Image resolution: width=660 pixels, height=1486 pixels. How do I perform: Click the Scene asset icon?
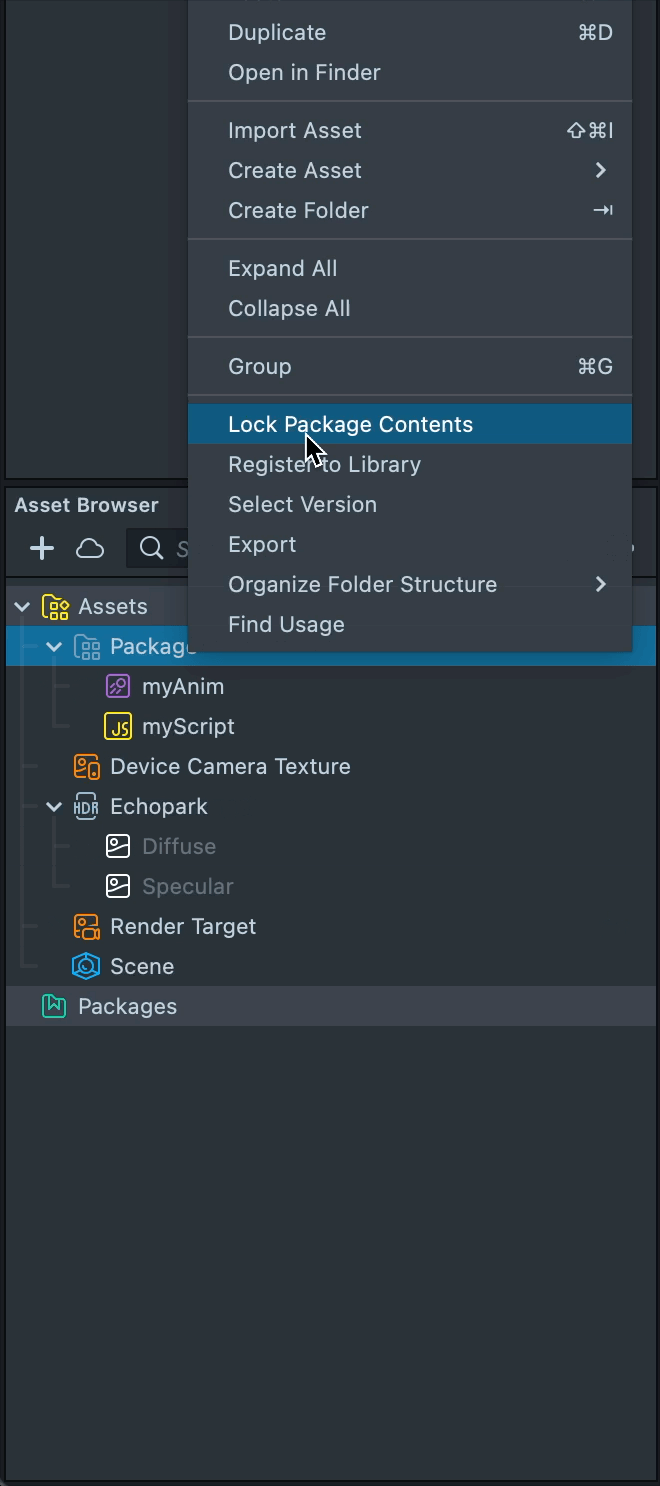pos(86,967)
